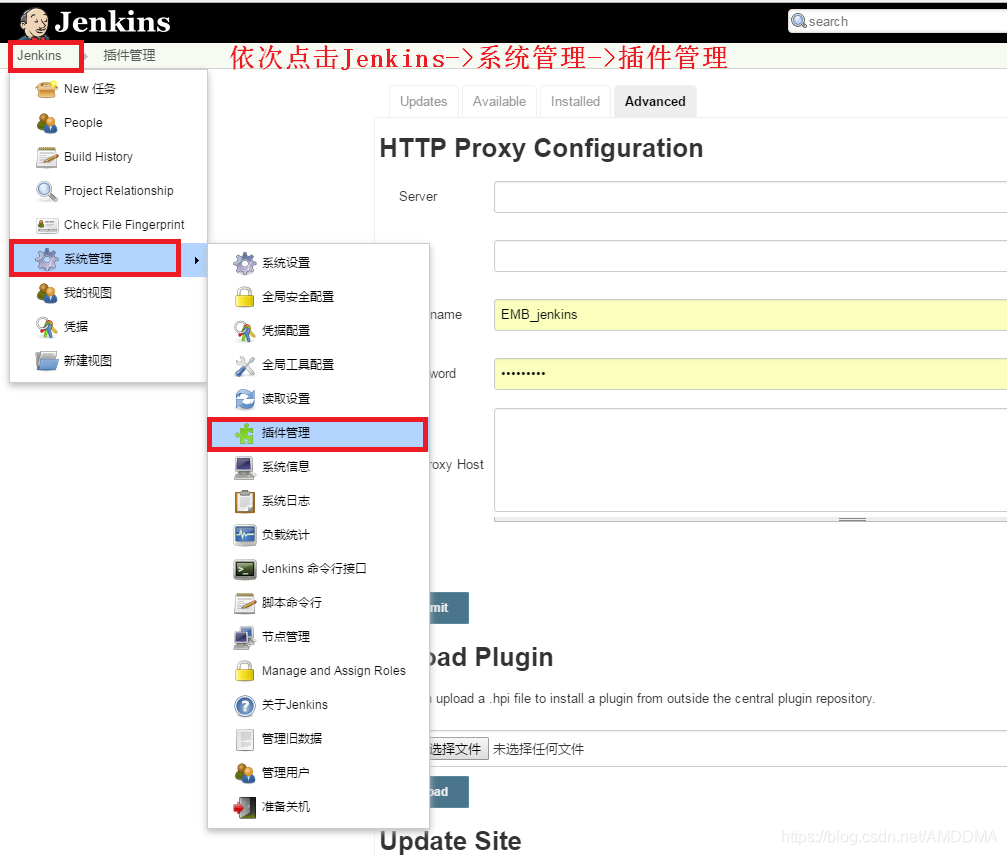
Task: Click the 节点管理 menu text
Action: click(286, 637)
